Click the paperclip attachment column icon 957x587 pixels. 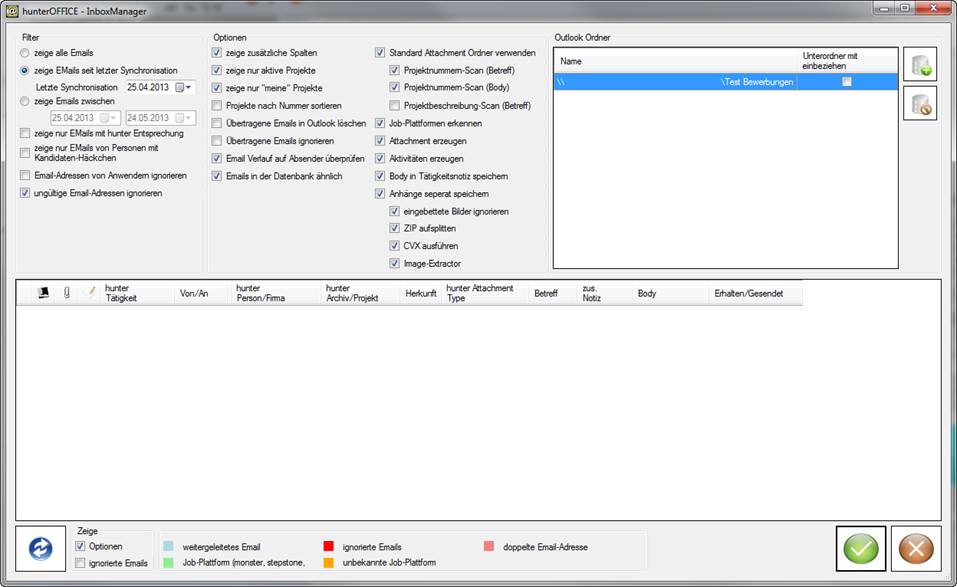click(67, 293)
